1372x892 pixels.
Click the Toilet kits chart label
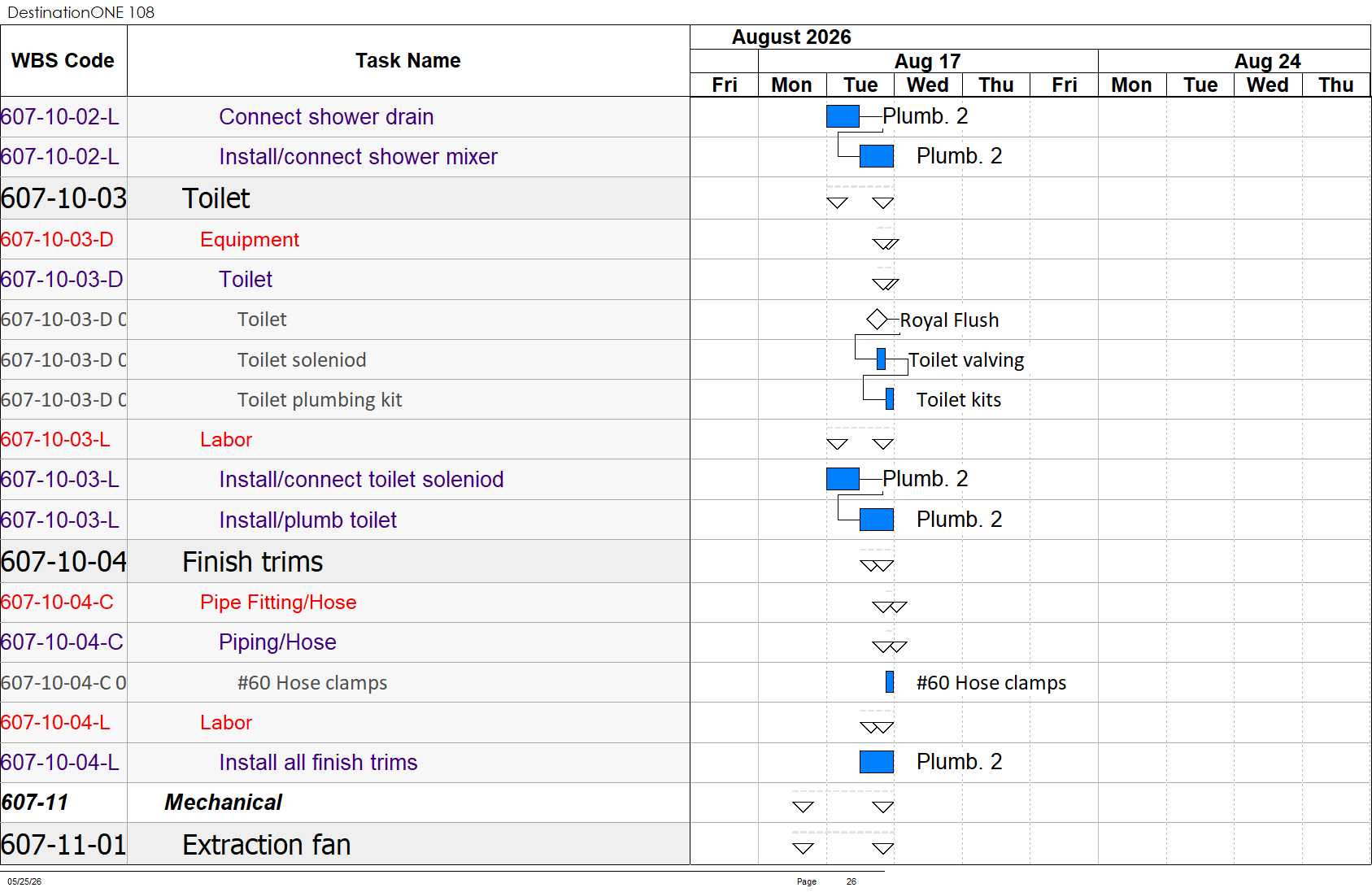click(x=959, y=400)
